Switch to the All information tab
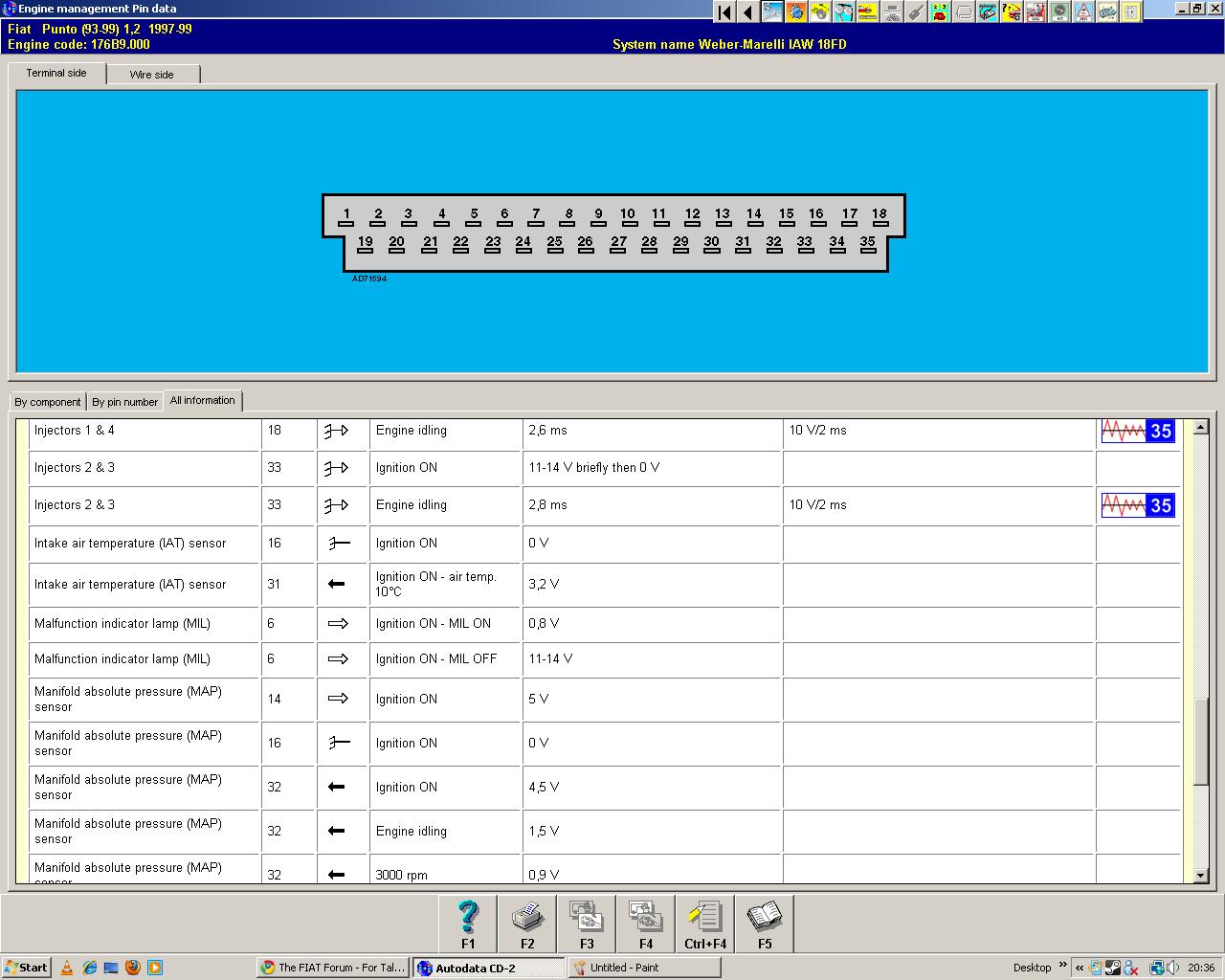This screenshot has width=1225, height=980. click(x=203, y=401)
